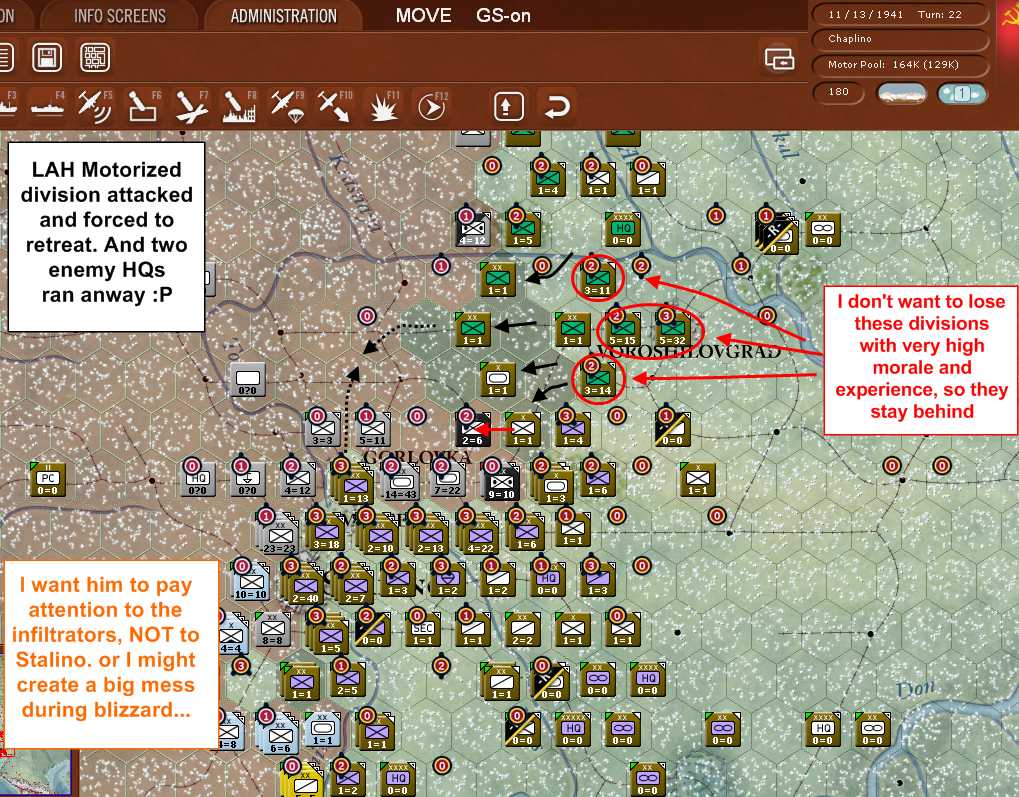1019x797 pixels.
Task: Select the purple 4=22 unit stack
Action: [480, 534]
